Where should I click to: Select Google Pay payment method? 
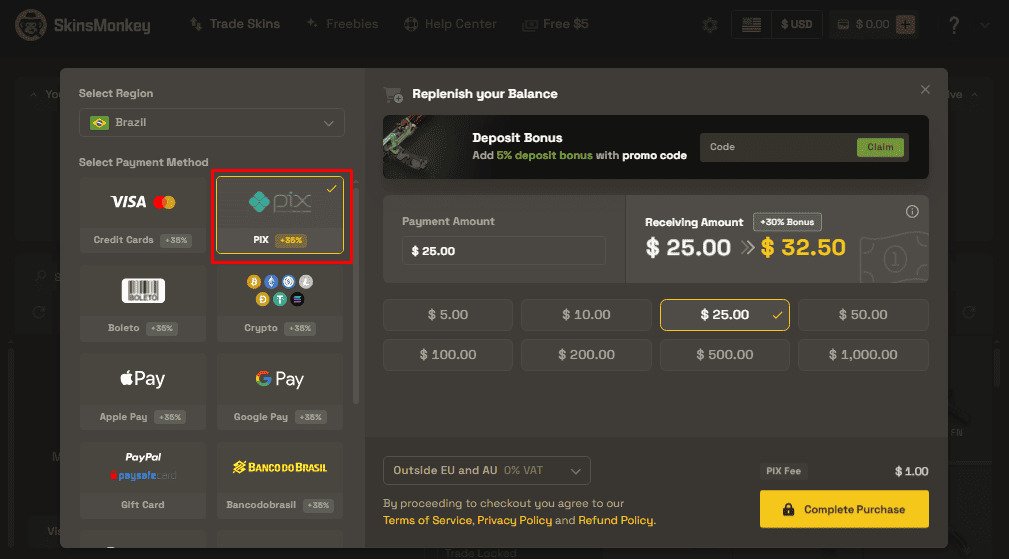[x=279, y=379]
